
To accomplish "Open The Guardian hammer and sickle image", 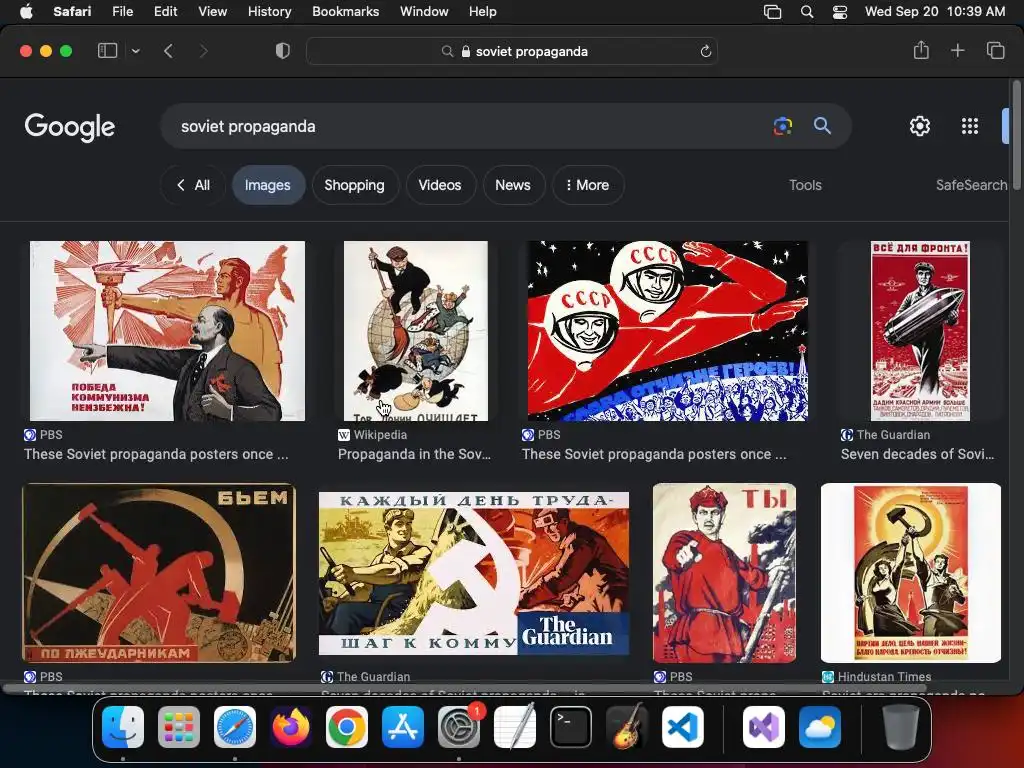I will coord(474,573).
